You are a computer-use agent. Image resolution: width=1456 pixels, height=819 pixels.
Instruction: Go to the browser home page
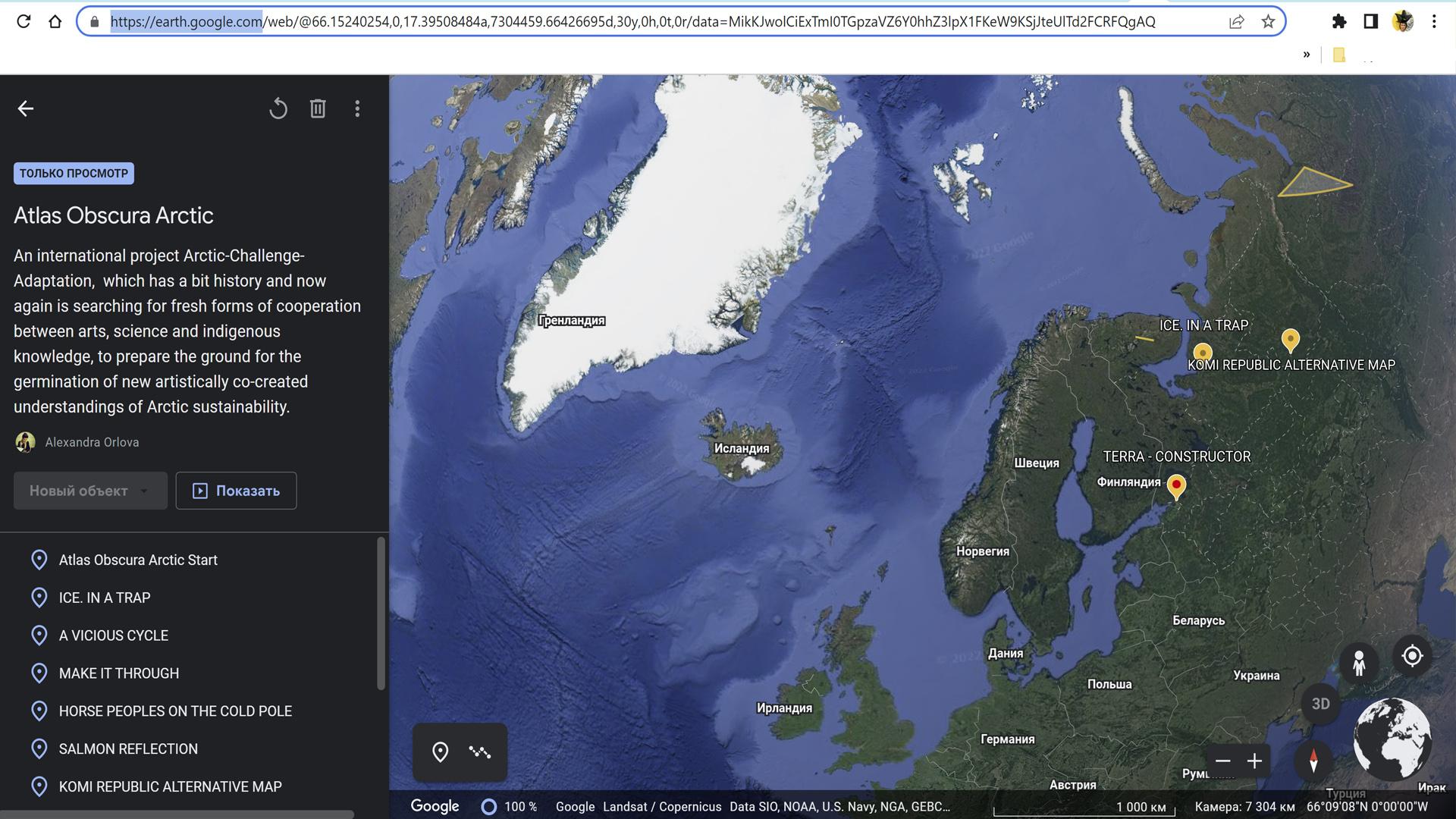[x=55, y=21]
